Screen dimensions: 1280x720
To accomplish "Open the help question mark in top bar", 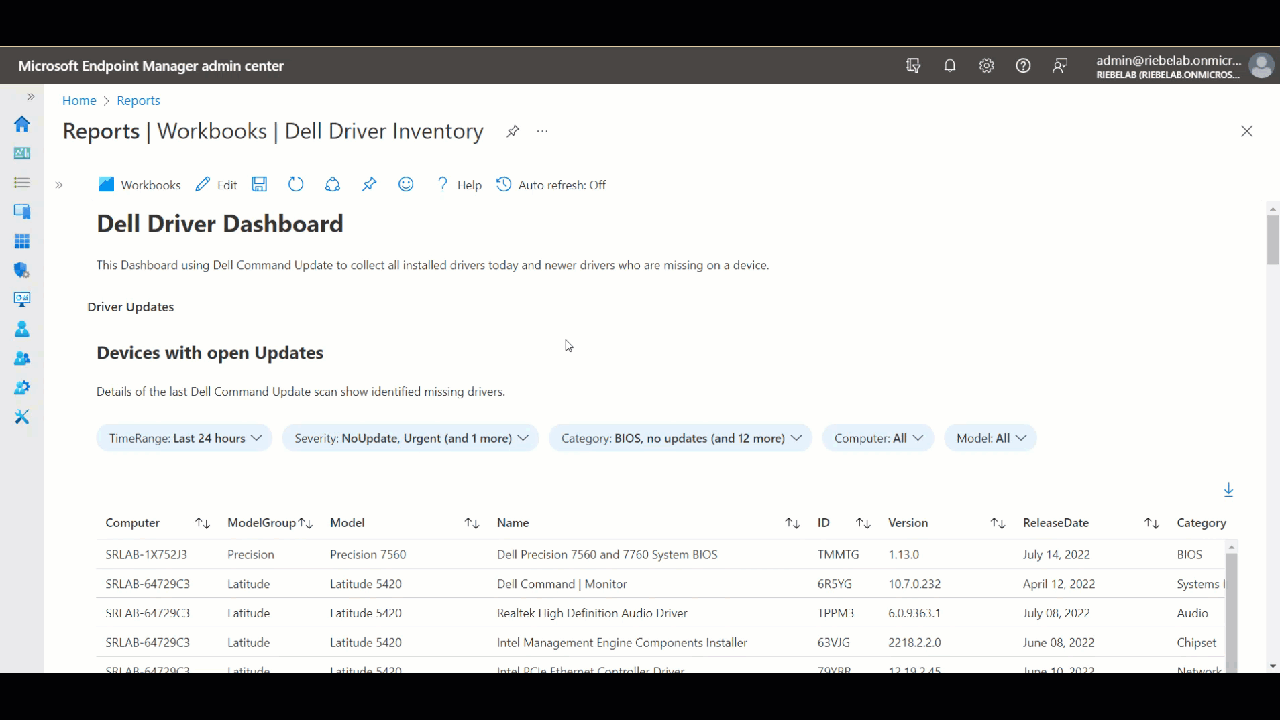I will coord(1023,66).
